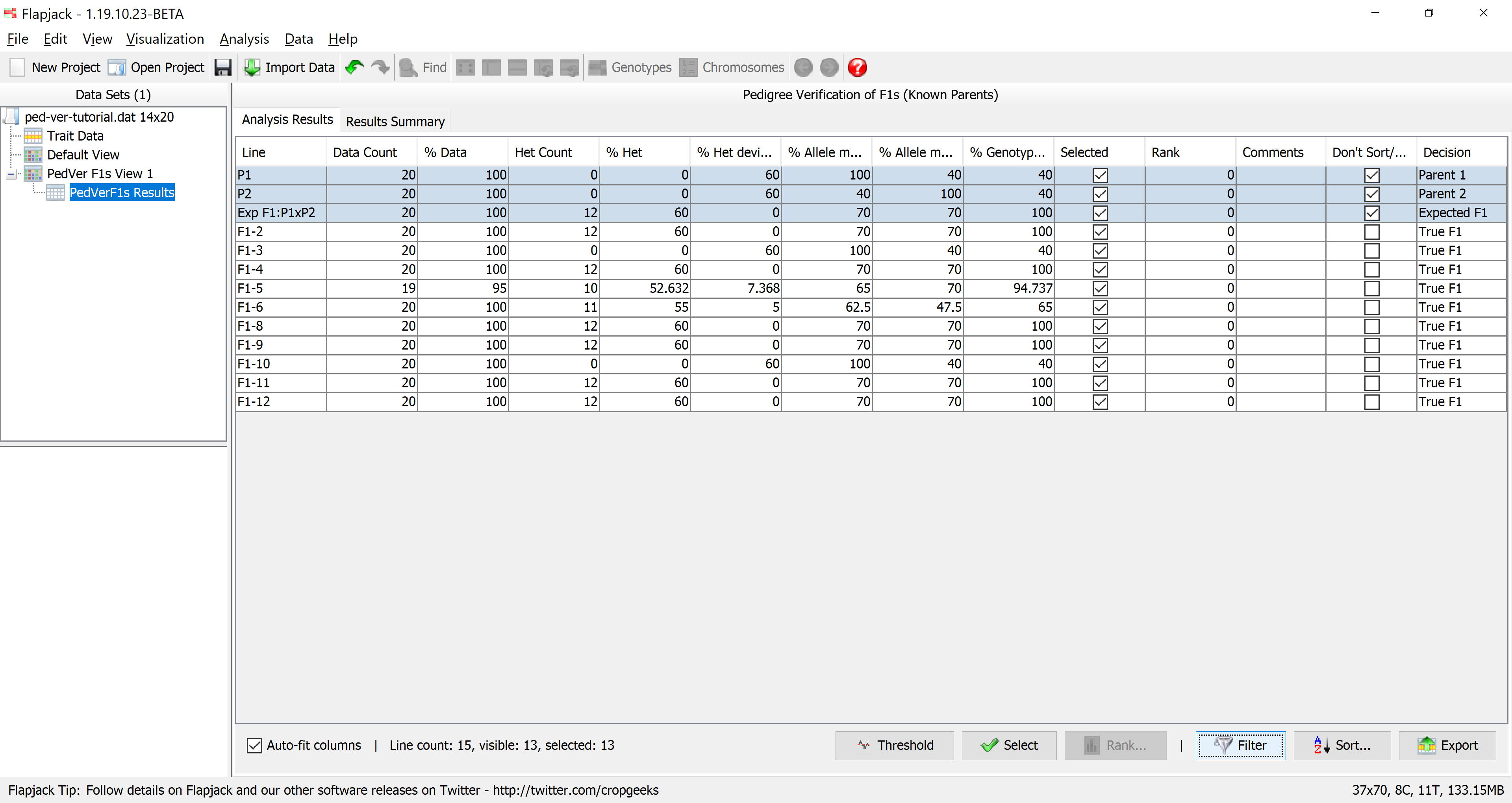Open help with the red question mark
Screen dimensions: 1512x803
pos(858,67)
